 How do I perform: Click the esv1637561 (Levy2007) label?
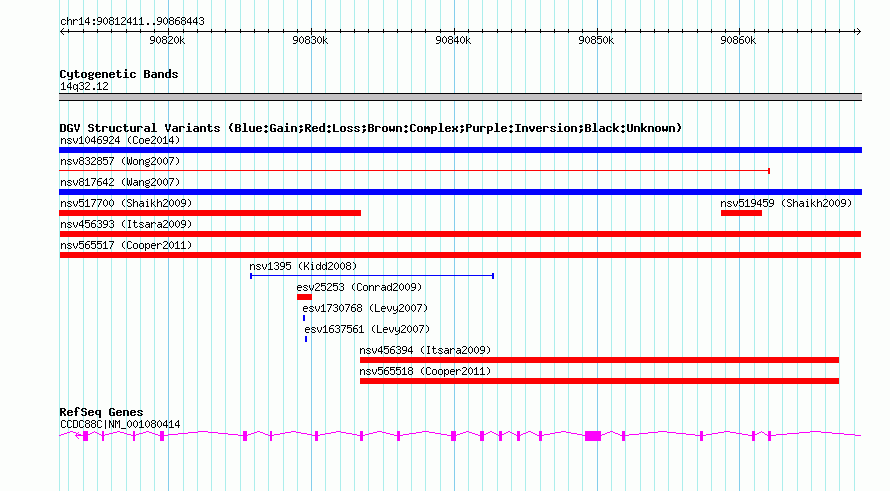[367, 329]
